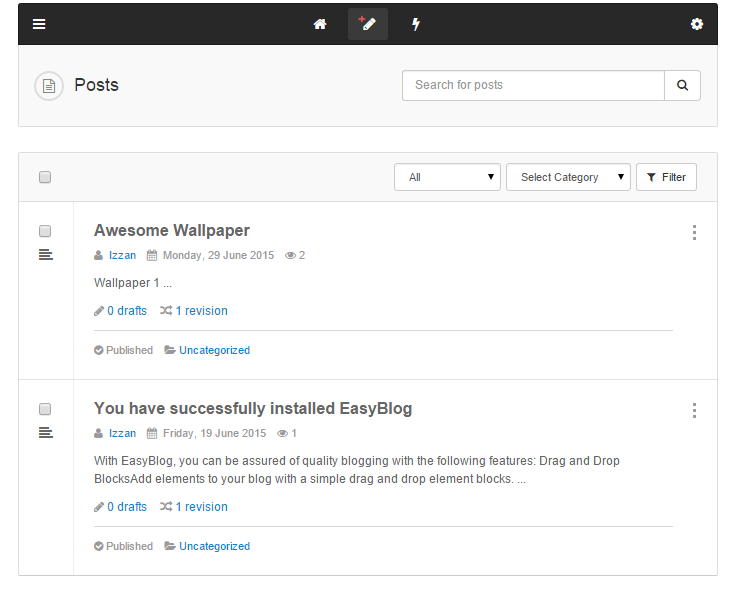Viewport: 735px width, 597px height.
Task: Open the lightning bolt quick actions icon
Action: (x=416, y=24)
